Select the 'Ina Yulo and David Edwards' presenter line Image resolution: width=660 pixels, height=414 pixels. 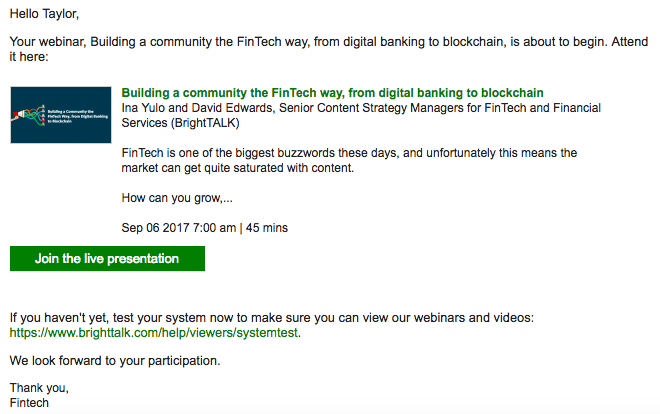361,108
